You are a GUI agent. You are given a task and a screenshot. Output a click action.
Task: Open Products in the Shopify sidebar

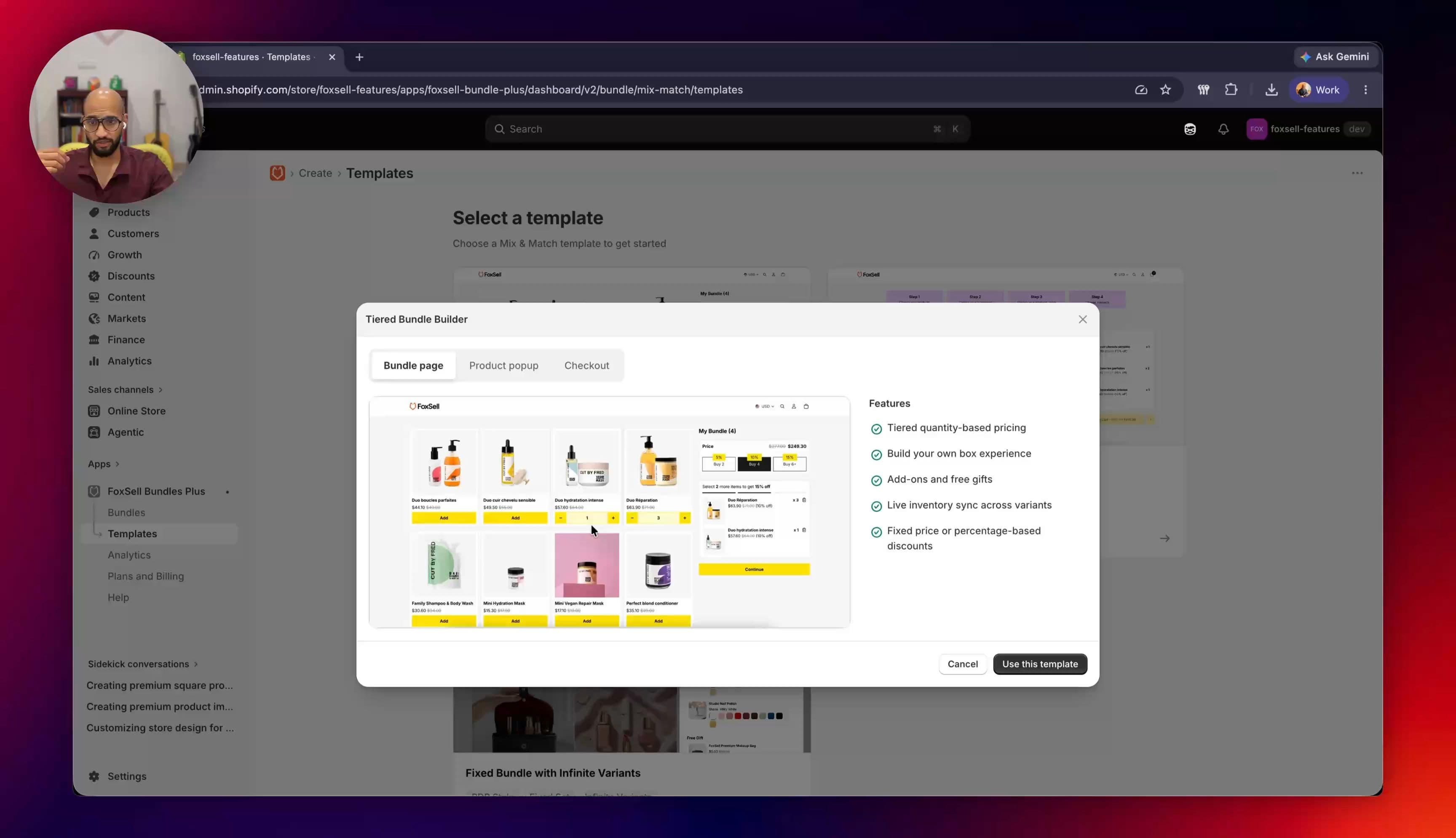(128, 212)
